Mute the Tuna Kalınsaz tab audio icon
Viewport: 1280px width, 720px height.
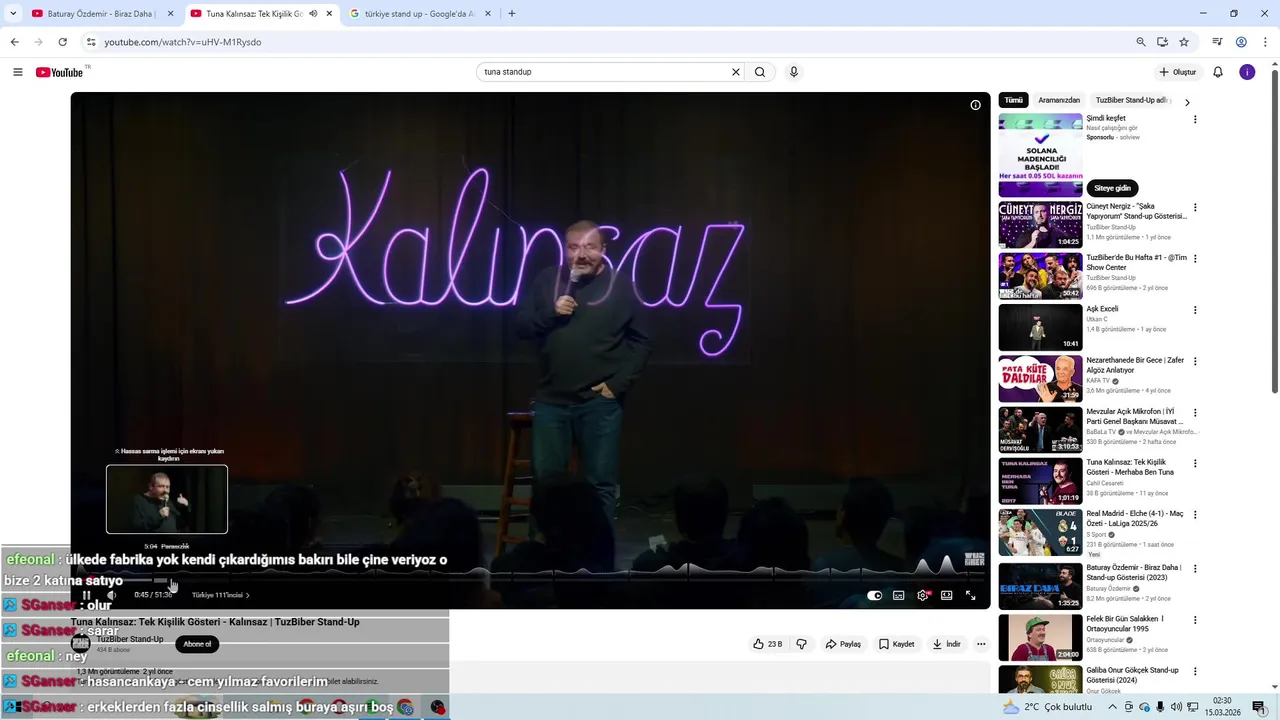[x=313, y=14]
